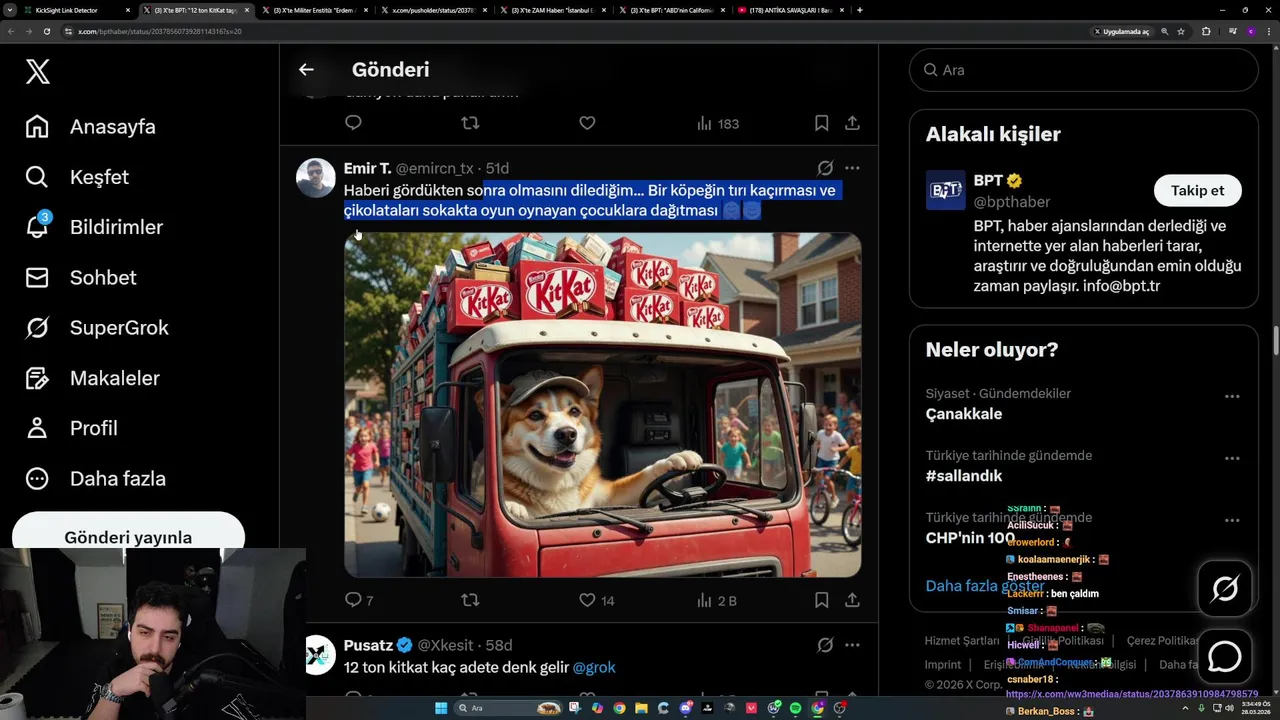Click Windows taskbar search box
Image resolution: width=1280 pixels, height=720 pixels.
click(510, 708)
